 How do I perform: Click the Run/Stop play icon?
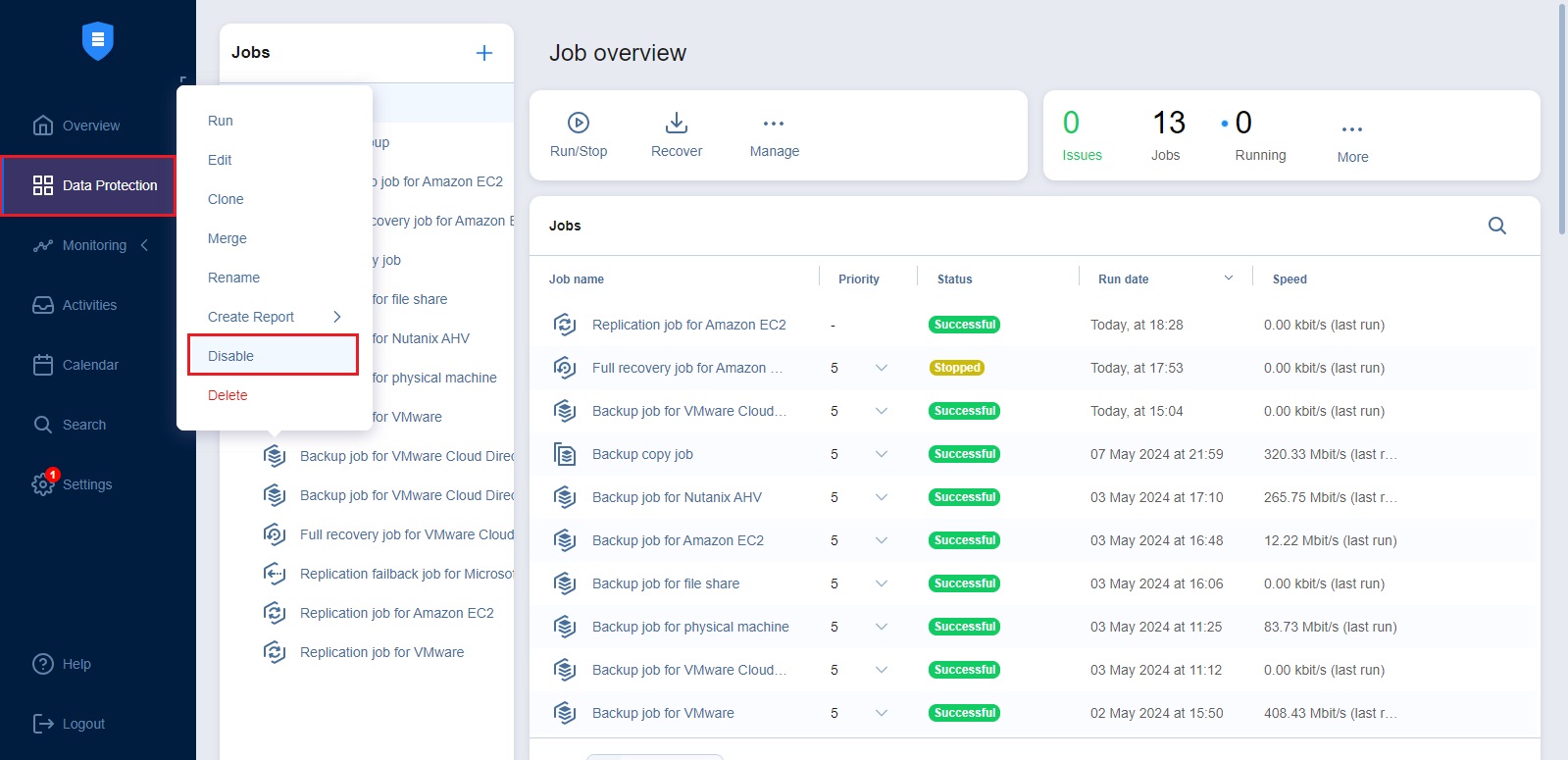pyautogui.click(x=579, y=123)
